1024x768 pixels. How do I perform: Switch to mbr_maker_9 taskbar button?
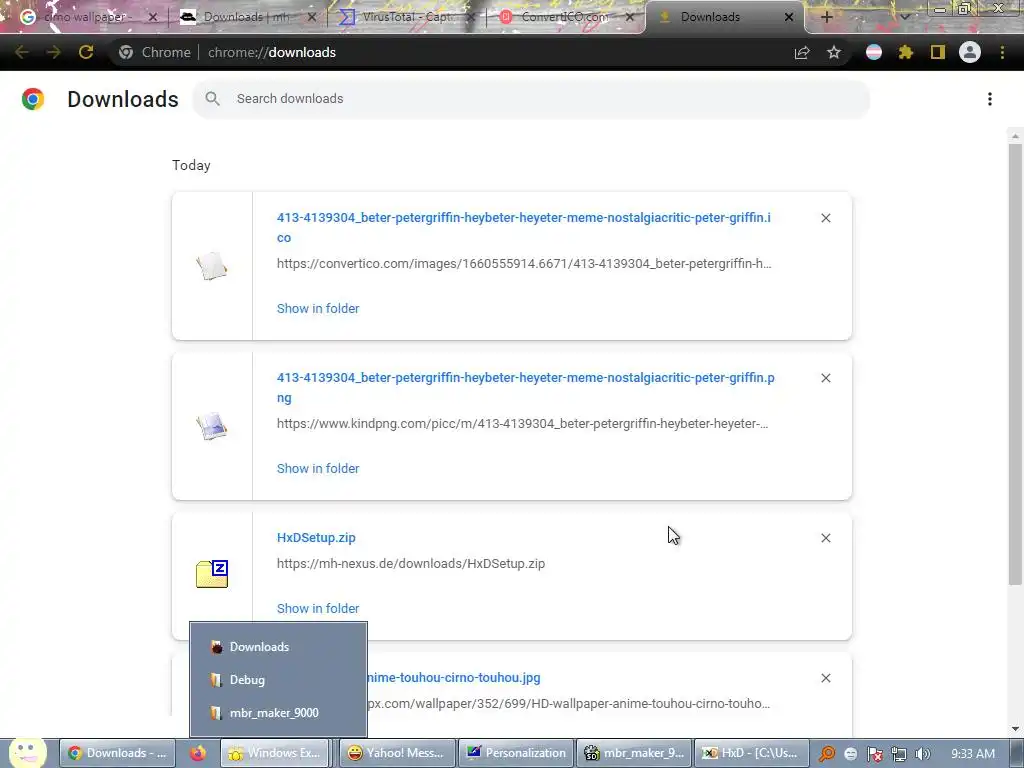(634, 753)
